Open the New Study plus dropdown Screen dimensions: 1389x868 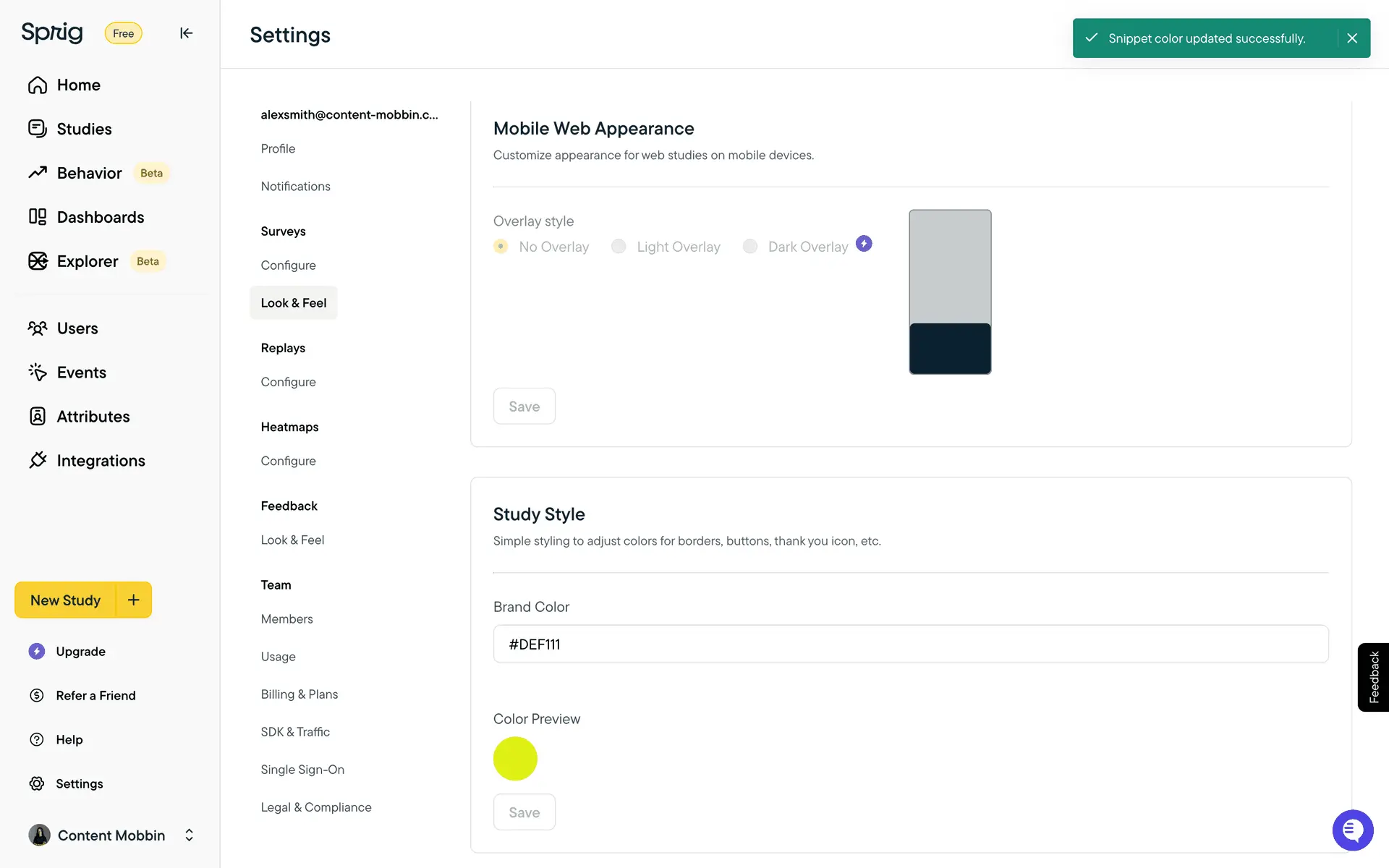click(134, 600)
